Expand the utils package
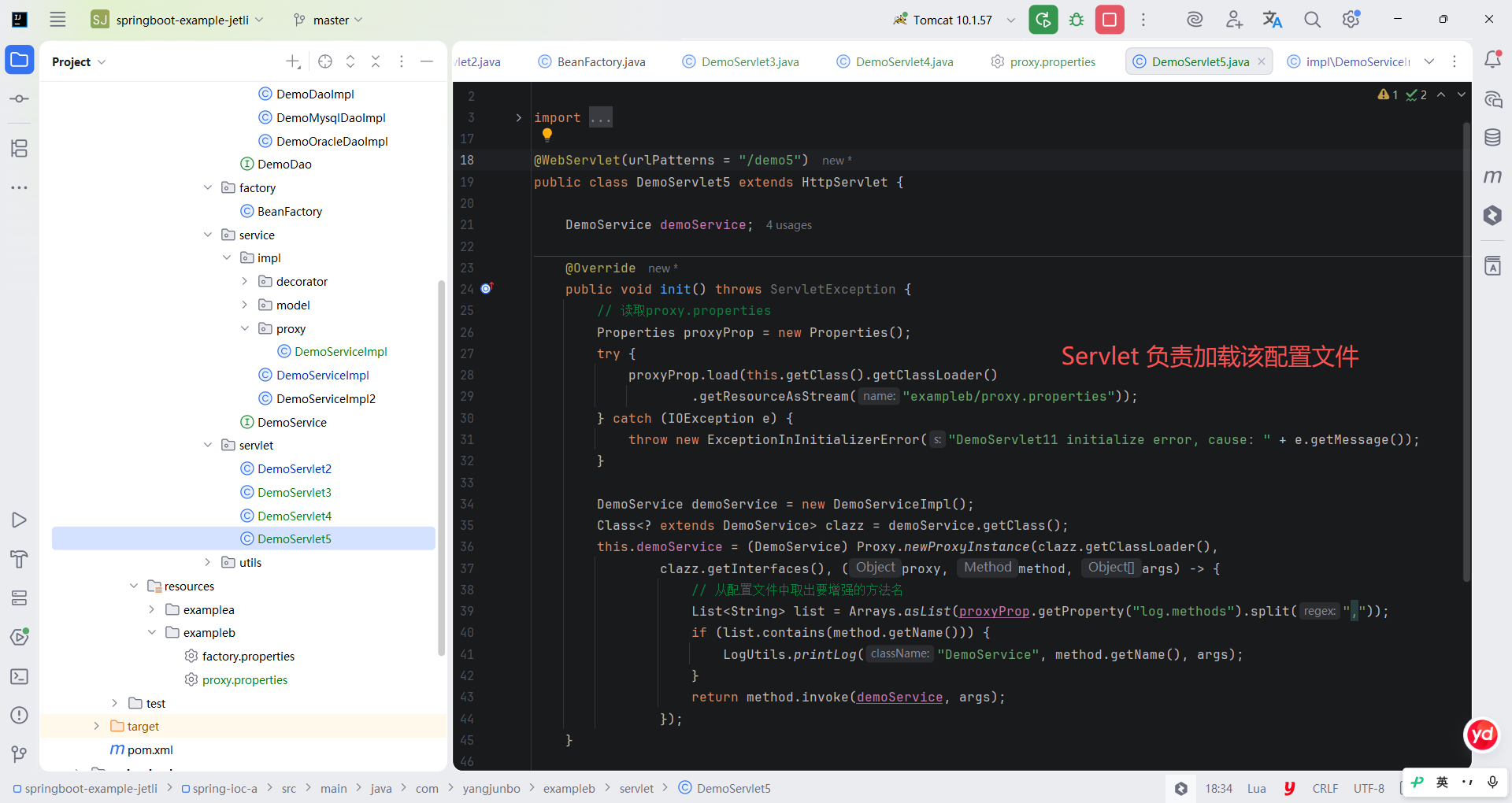This screenshot has width=1512, height=803. pyautogui.click(x=208, y=562)
